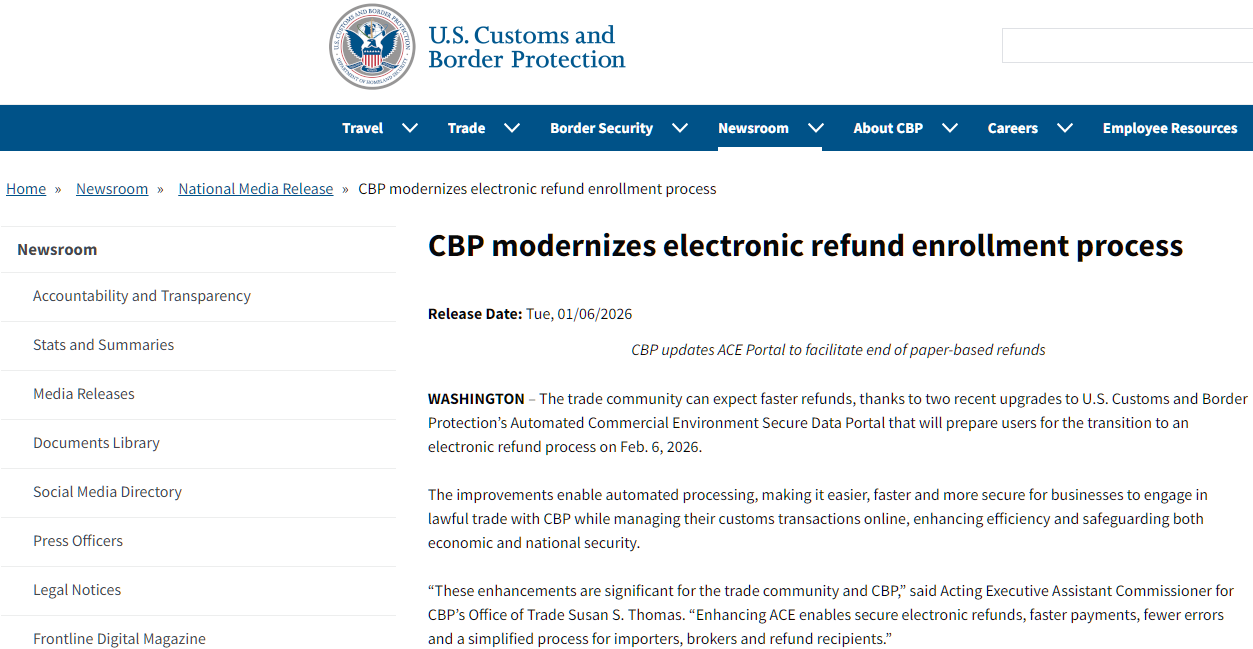Click inside the search input field

tap(1127, 46)
